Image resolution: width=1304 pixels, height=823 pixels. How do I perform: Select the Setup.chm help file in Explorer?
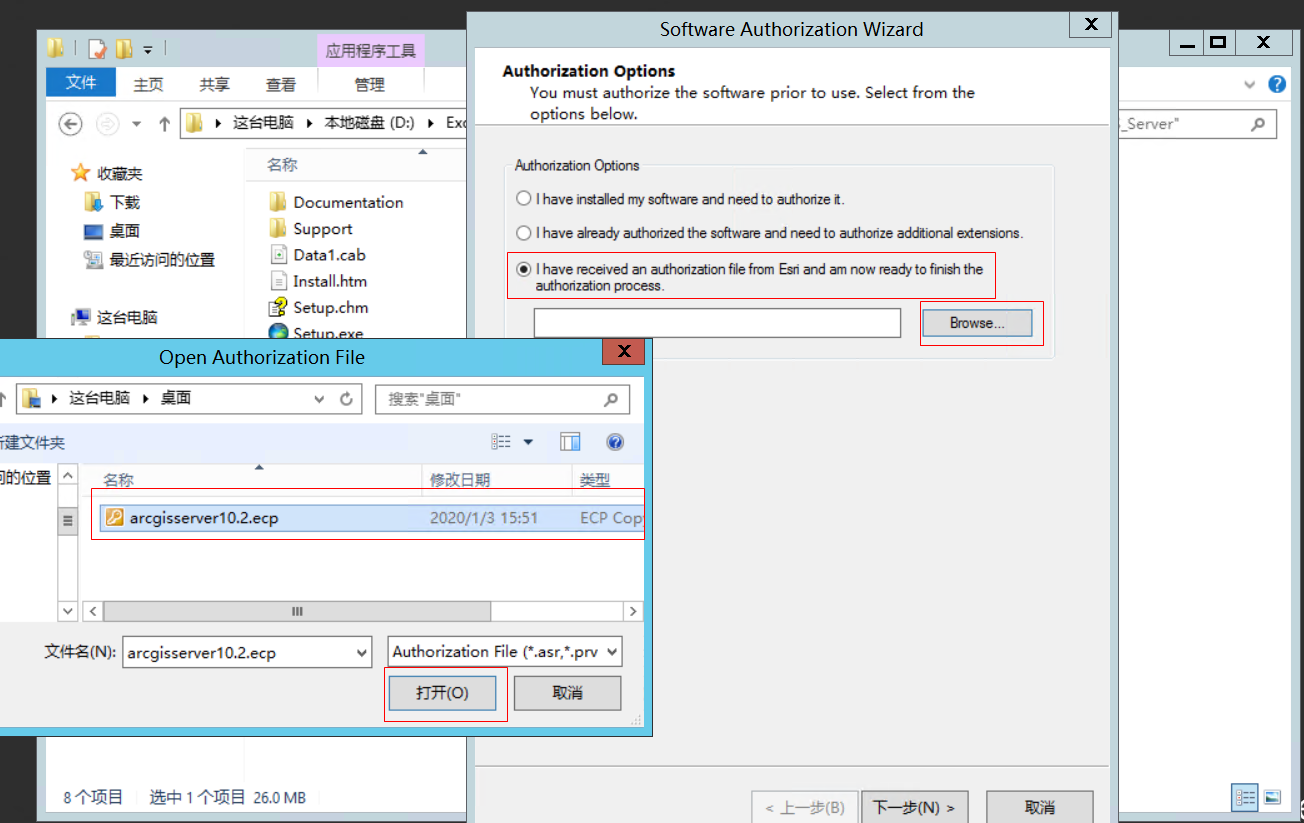coord(330,307)
